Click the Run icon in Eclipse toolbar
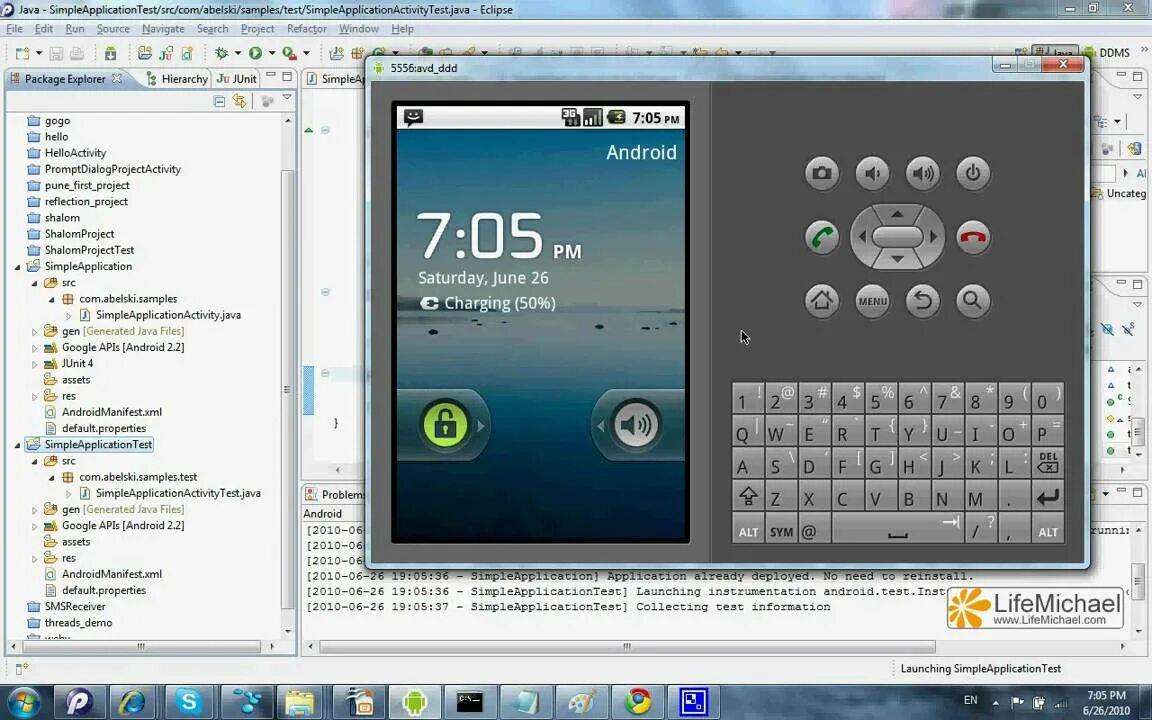Viewport: 1152px width, 720px height. [x=256, y=53]
